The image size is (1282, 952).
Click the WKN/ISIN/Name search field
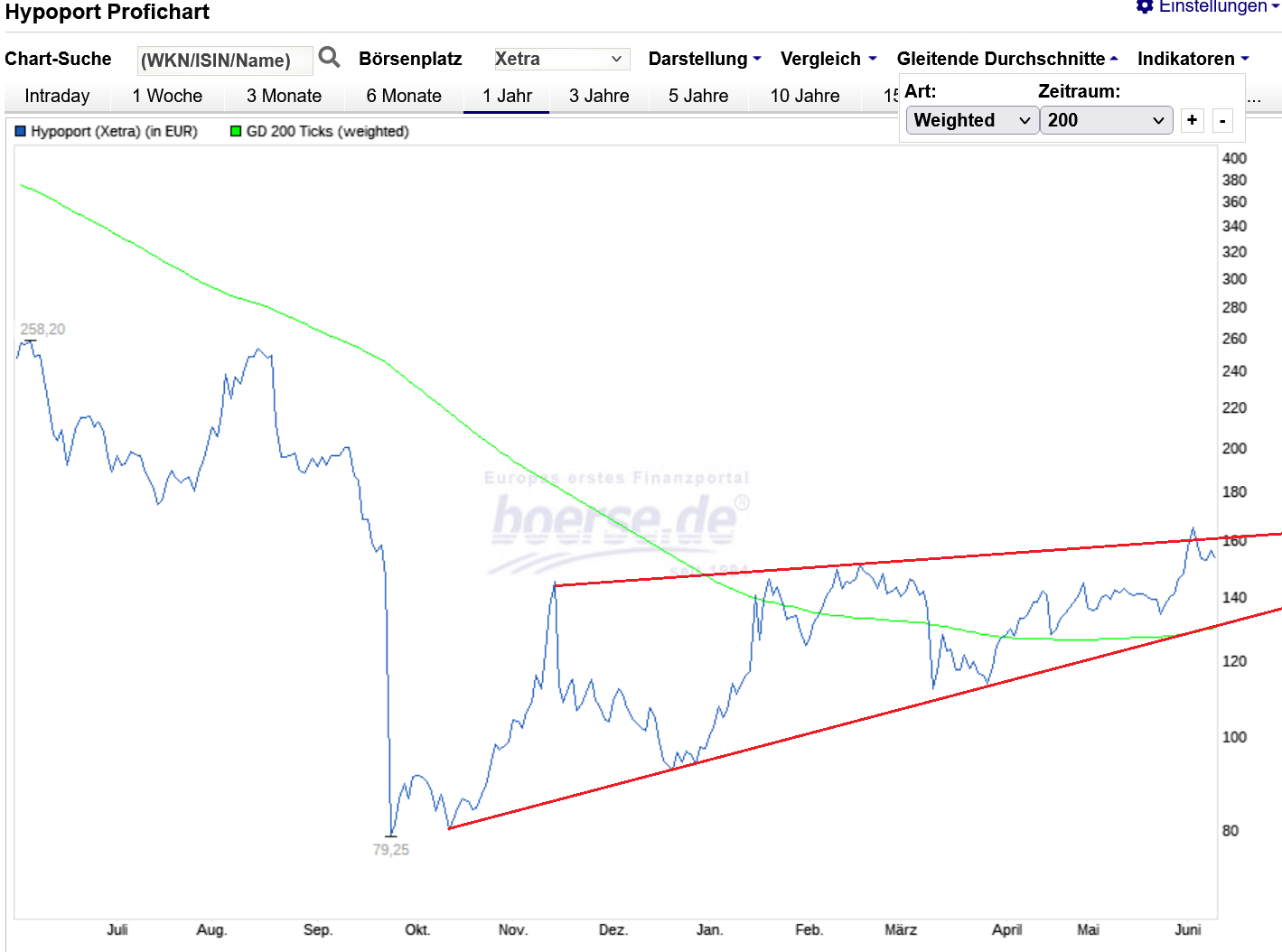tap(224, 61)
